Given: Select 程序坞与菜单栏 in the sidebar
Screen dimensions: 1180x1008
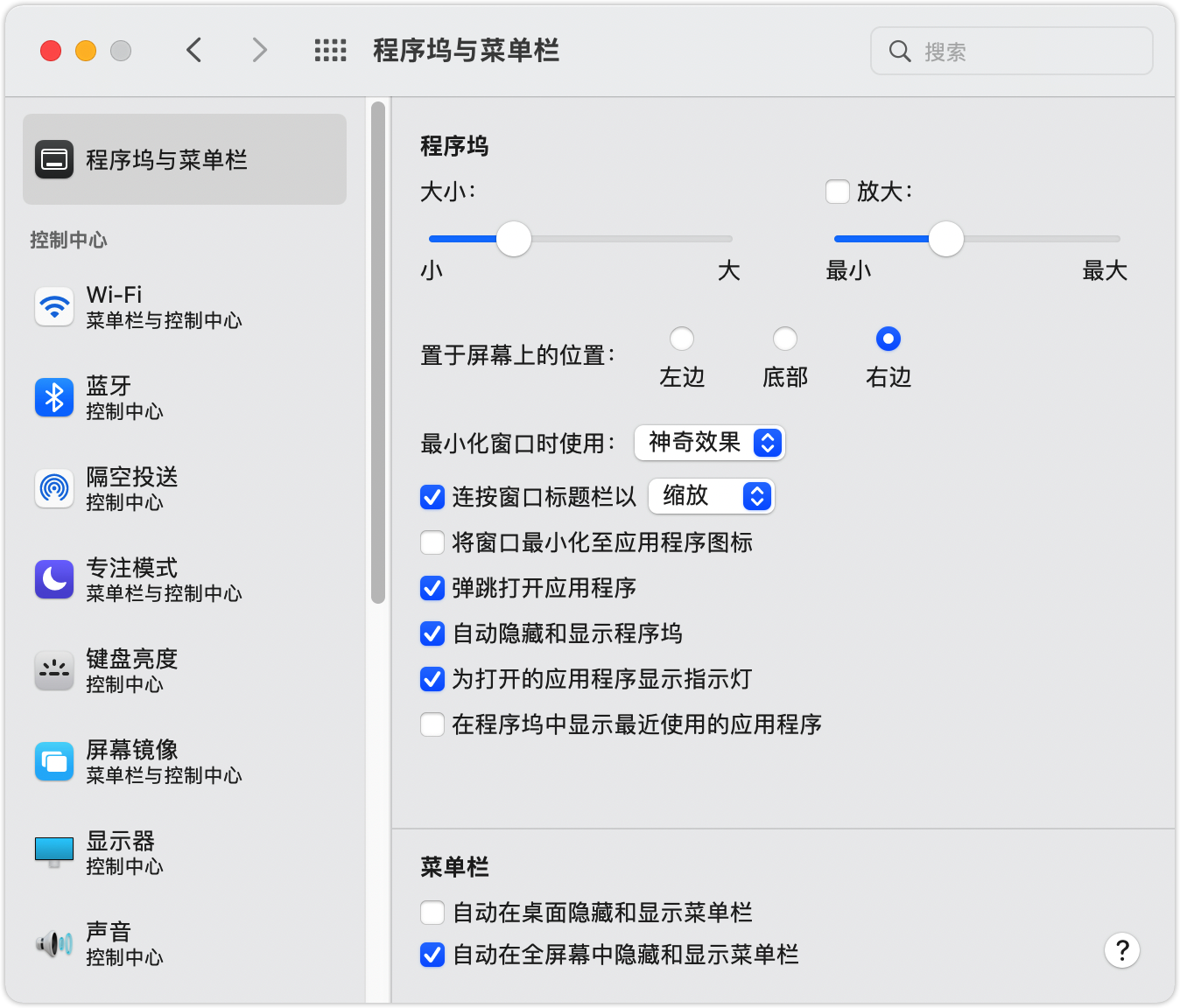Looking at the screenshot, I should coord(185,159).
